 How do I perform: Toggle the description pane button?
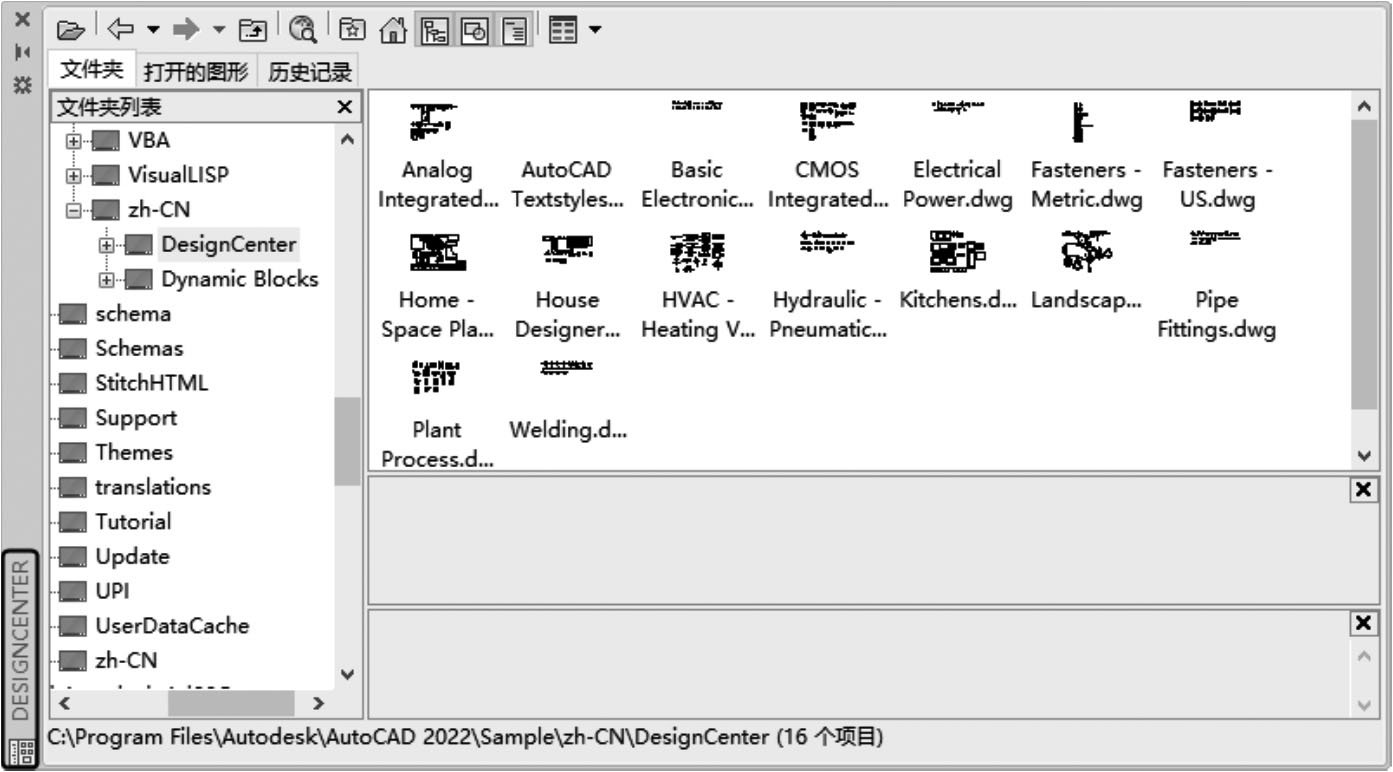[514, 29]
